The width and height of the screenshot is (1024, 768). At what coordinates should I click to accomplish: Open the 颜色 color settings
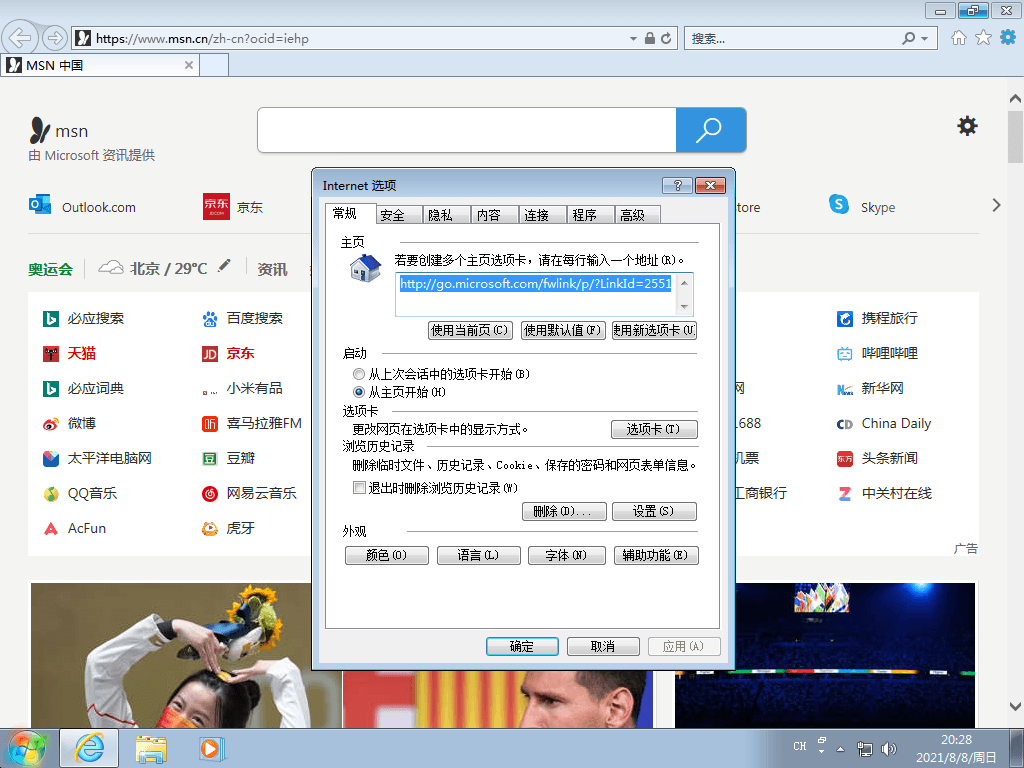point(386,555)
